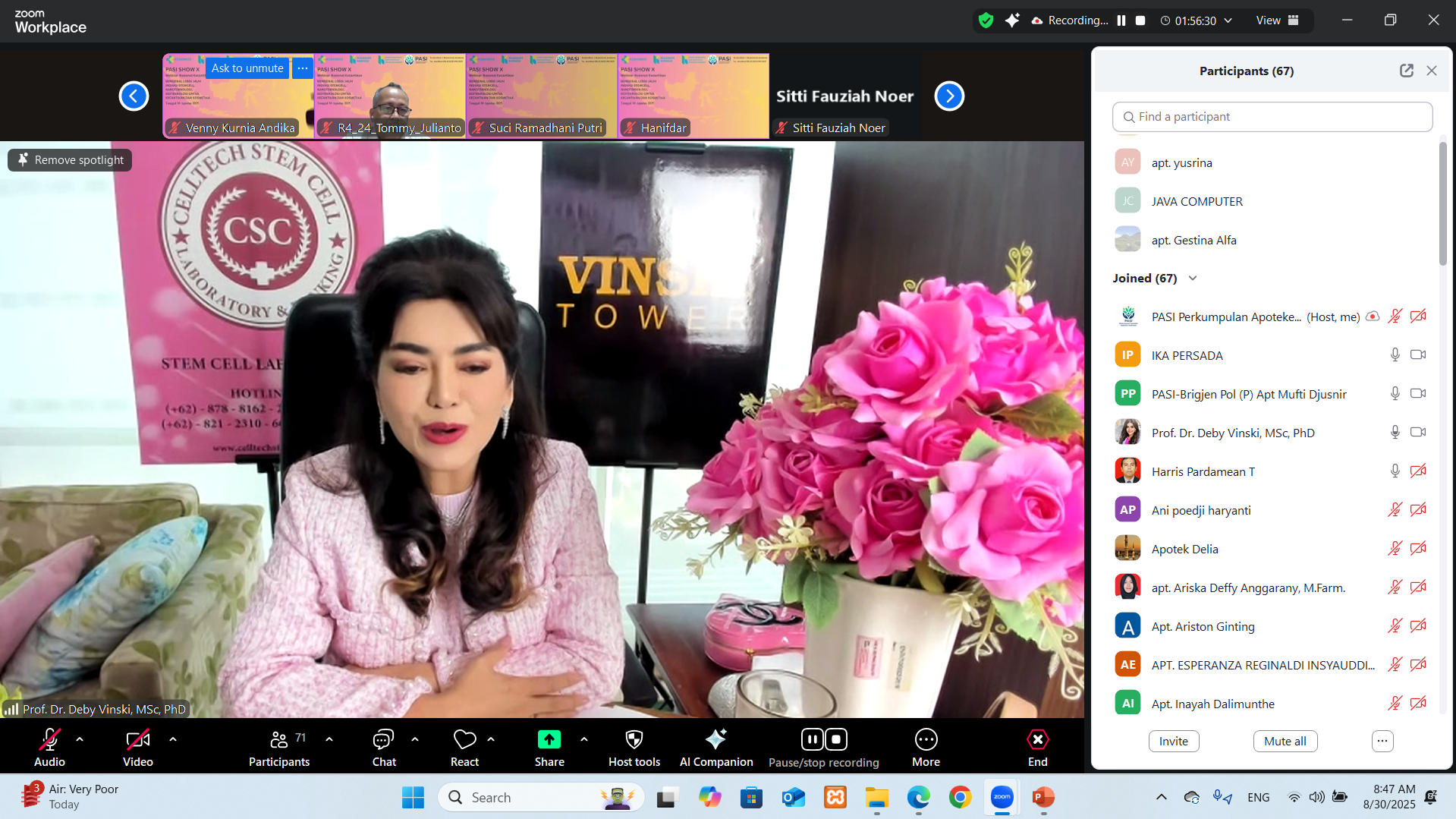Expand the meeting timer dropdown chevron
Image resolution: width=1456 pixels, height=819 pixels.
click(x=1228, y=20)
